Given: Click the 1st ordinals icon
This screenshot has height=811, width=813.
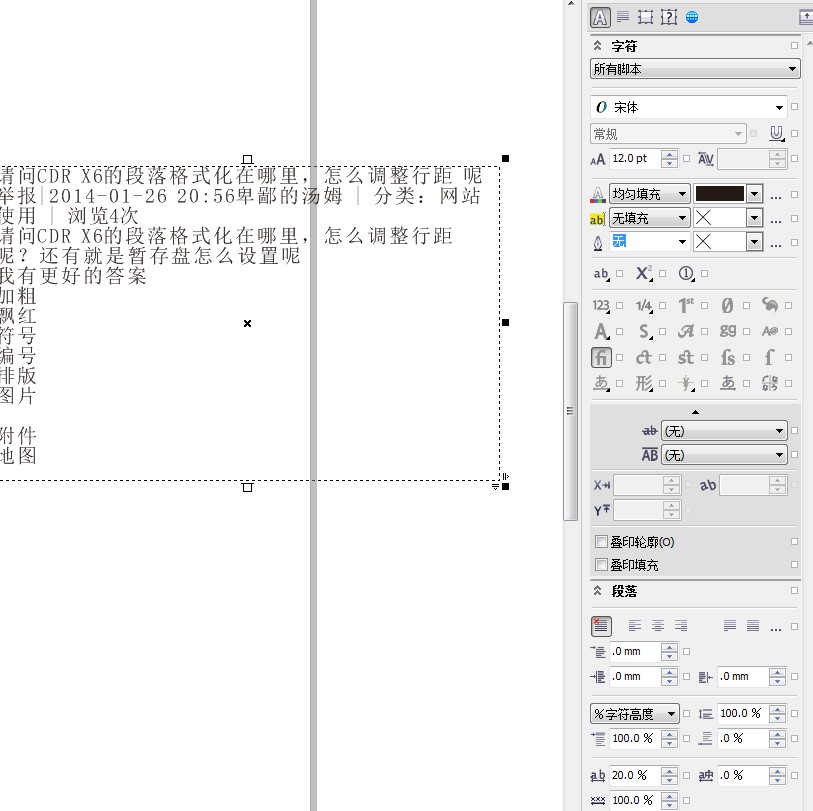Looking at the screenshot, I should 686,305.
